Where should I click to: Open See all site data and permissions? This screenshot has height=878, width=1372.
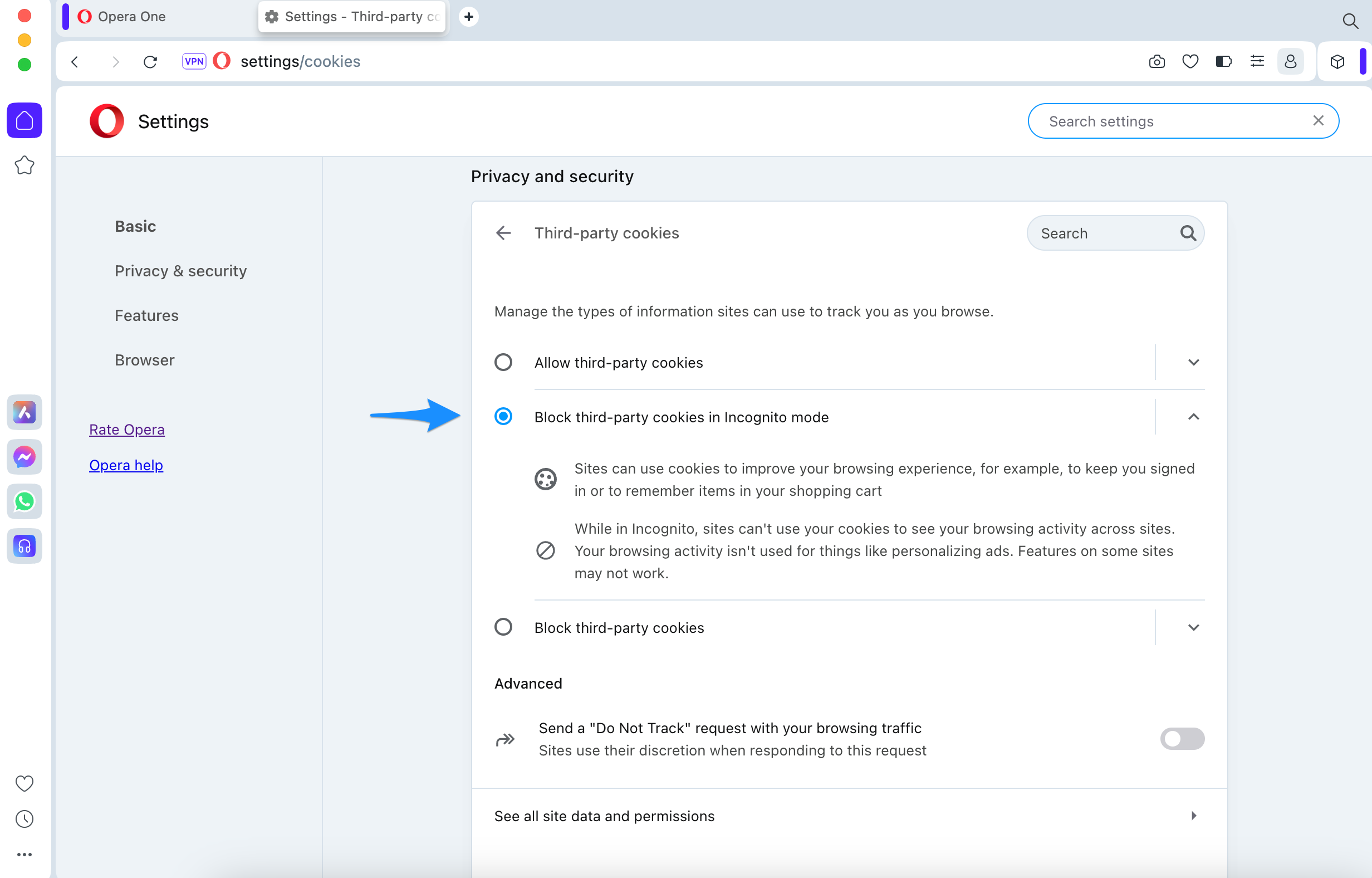coord(604,816)
